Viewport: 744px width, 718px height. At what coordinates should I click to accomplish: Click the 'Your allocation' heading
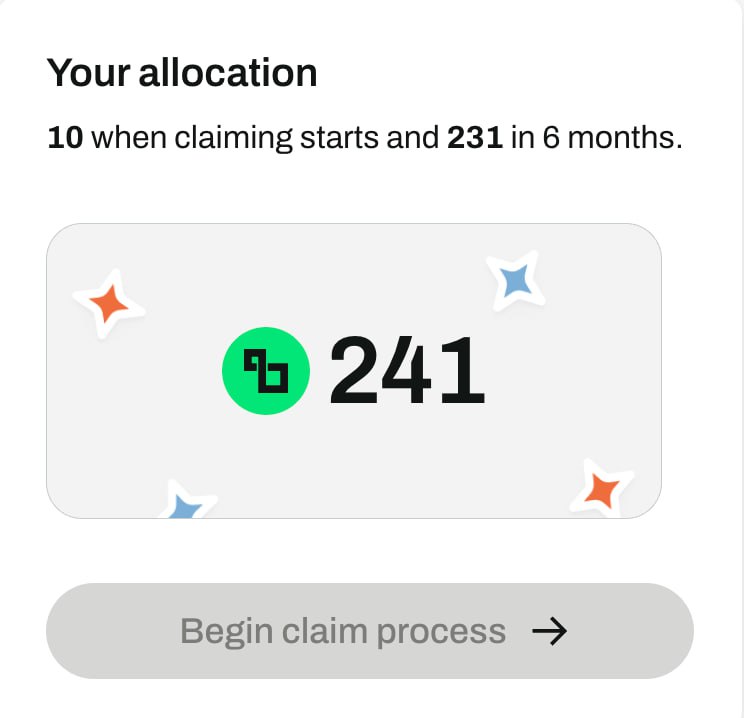tap(182, 73)
